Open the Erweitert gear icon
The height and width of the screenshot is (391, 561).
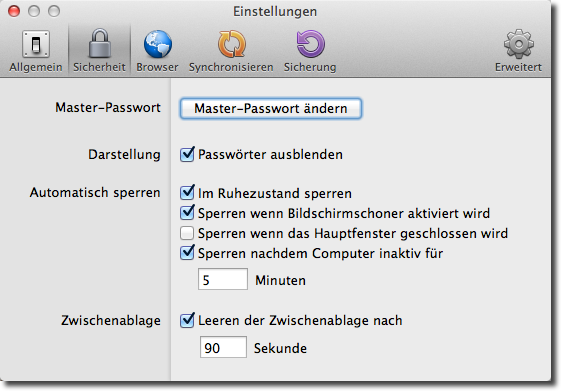coord(518,44)
